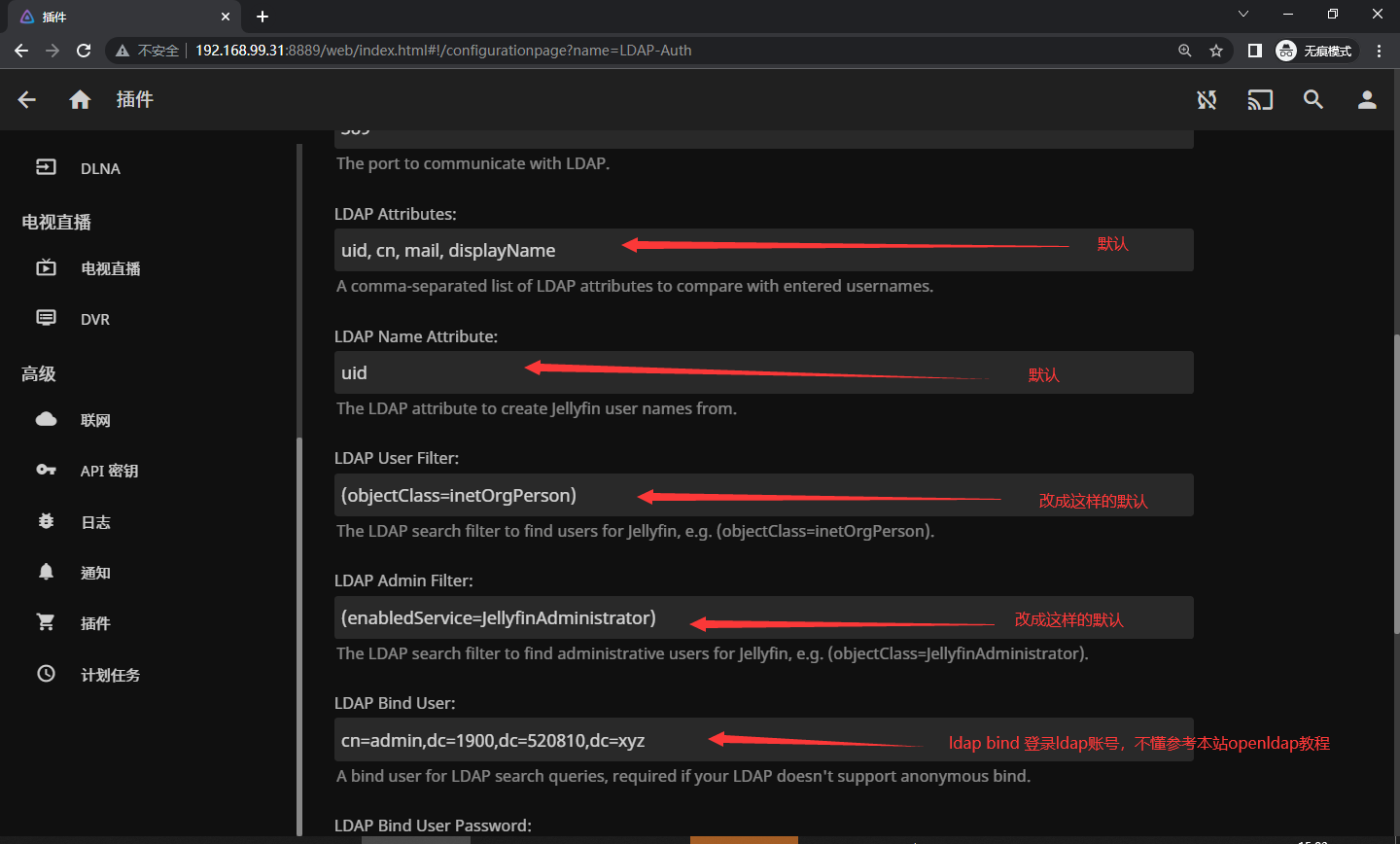Go to 日志 logs page

coord(95,522)
